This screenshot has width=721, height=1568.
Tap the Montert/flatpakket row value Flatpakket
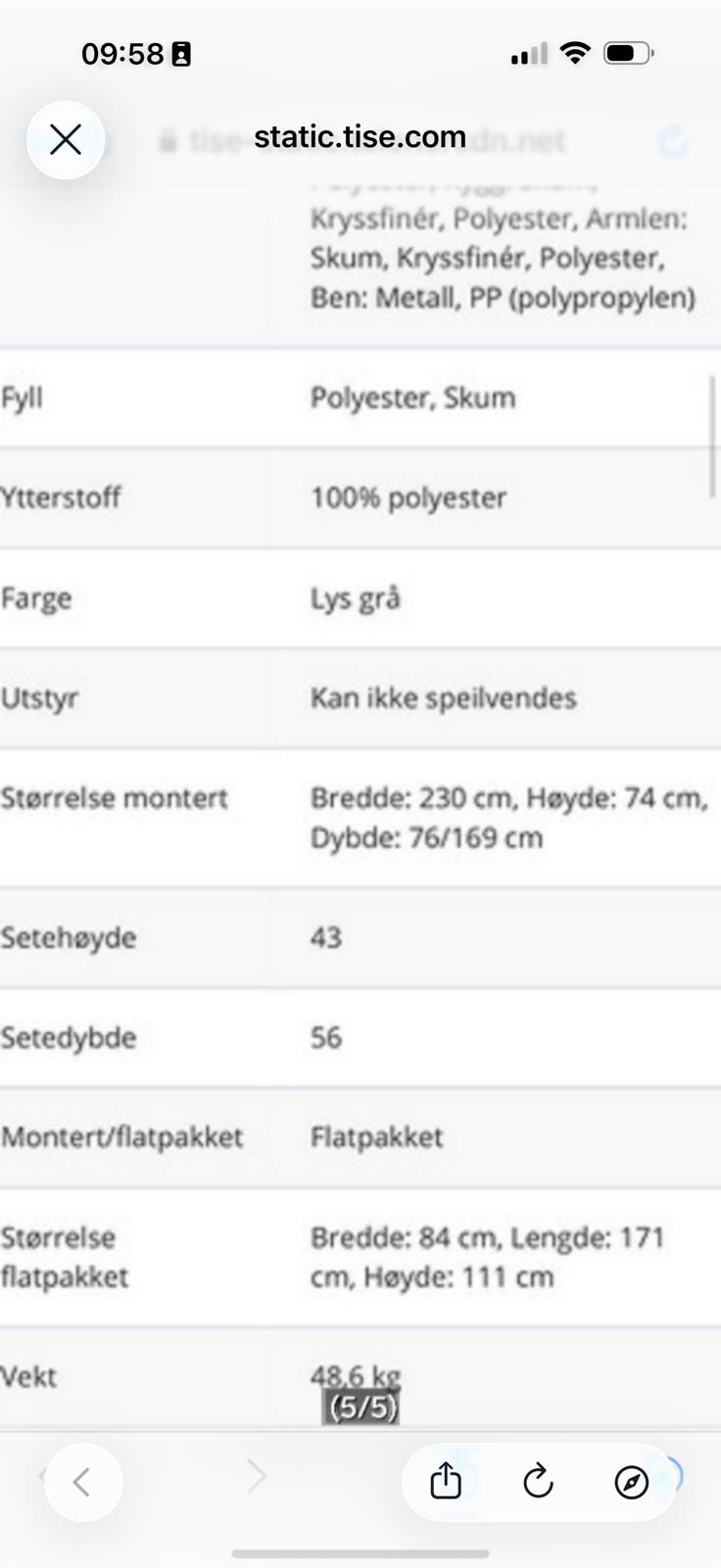(x=376, y=1137)
